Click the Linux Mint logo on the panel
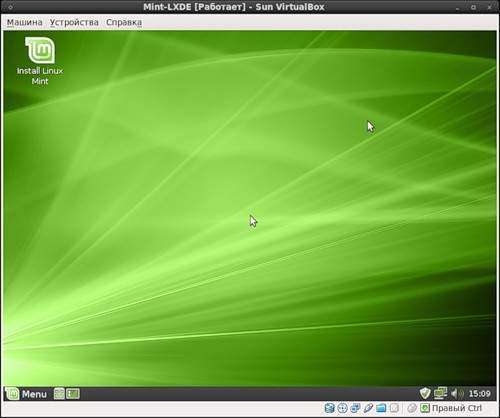 click(x=12, y=394)
